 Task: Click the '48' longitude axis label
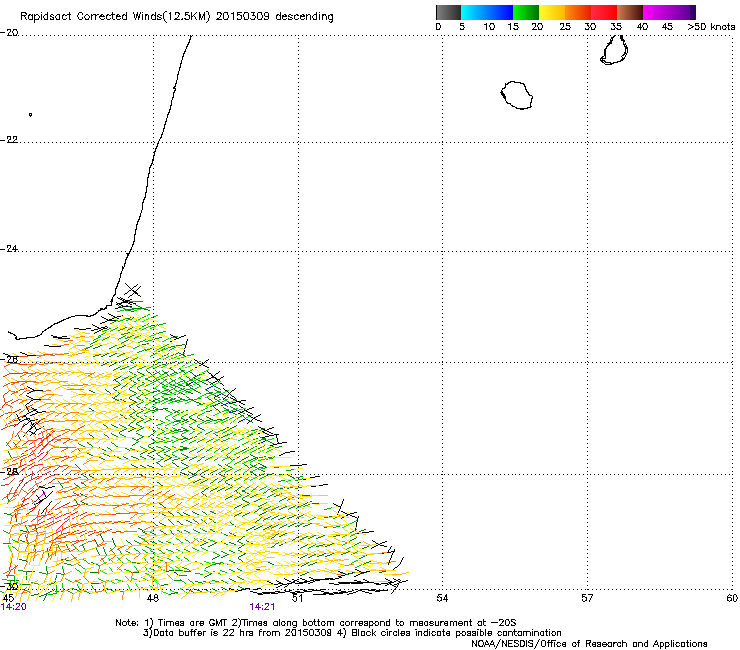coord(153,598)
